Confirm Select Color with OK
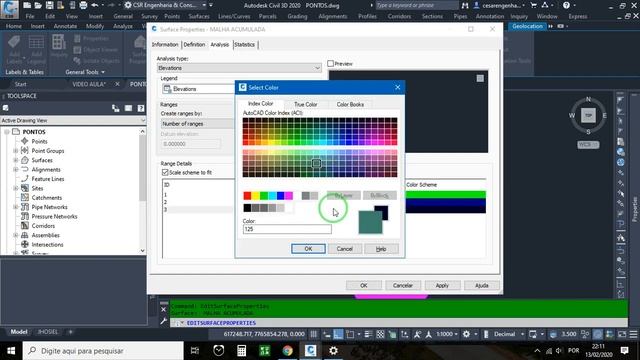The width and height of the screenshot is (640, 360). point(308,249)
